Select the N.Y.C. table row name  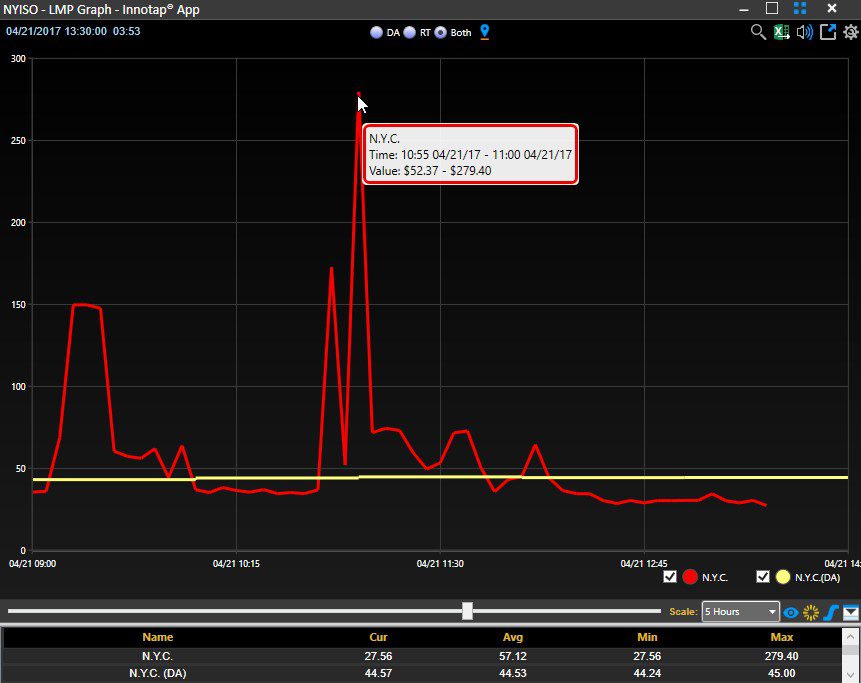pyautogui.click(x=158, y=656)
